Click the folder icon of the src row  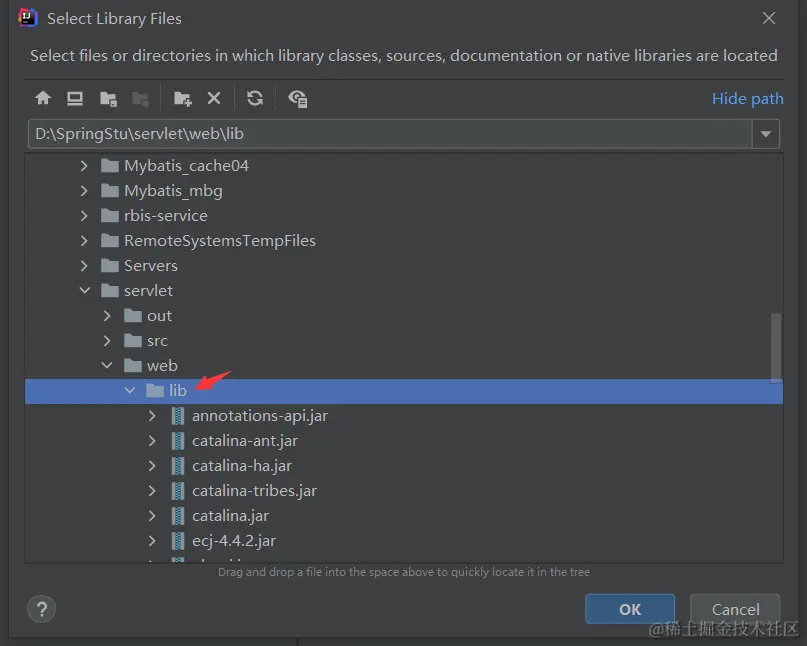(133, 341)
